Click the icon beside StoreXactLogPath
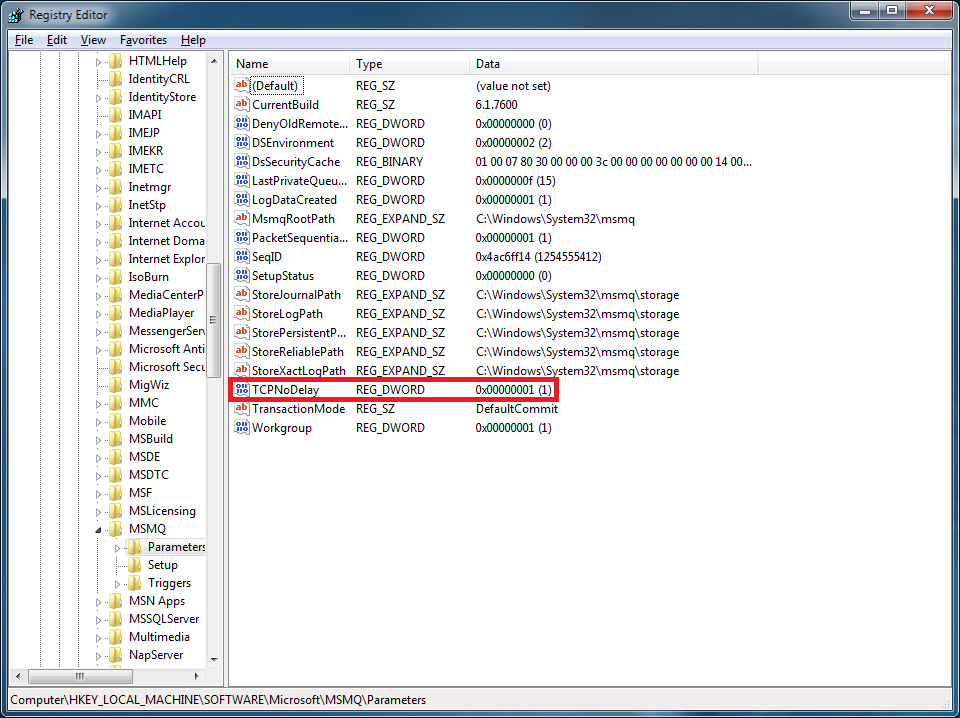 pos(242,370)
